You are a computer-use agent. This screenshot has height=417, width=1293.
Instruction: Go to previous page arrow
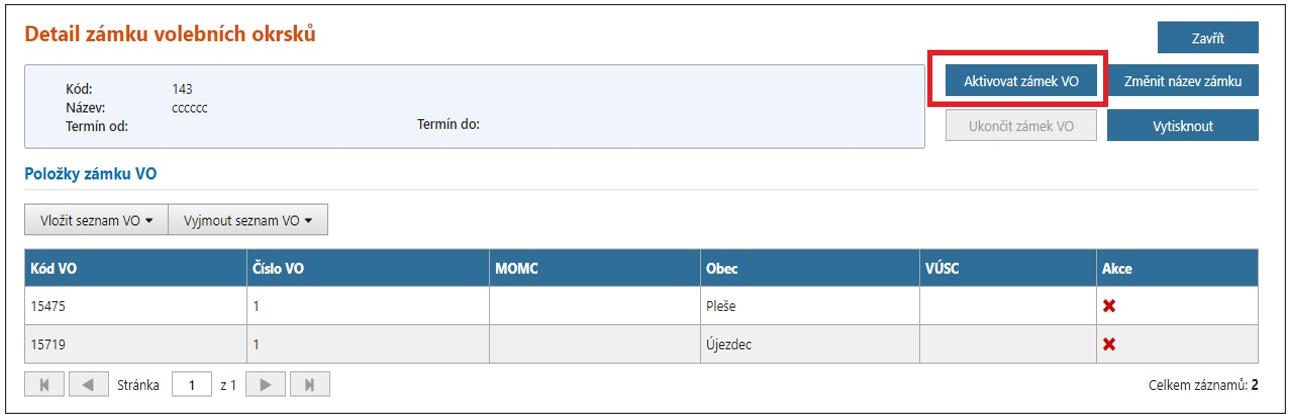coord(88,385)
